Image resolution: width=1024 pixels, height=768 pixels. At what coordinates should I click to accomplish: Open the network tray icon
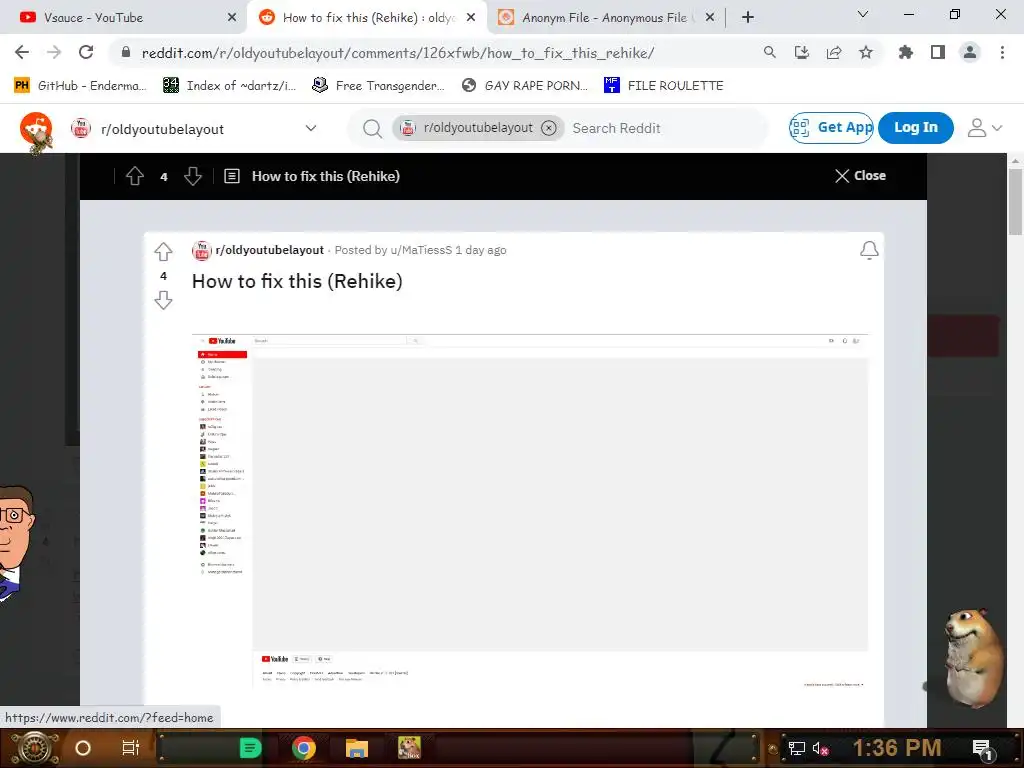(796, 748)
